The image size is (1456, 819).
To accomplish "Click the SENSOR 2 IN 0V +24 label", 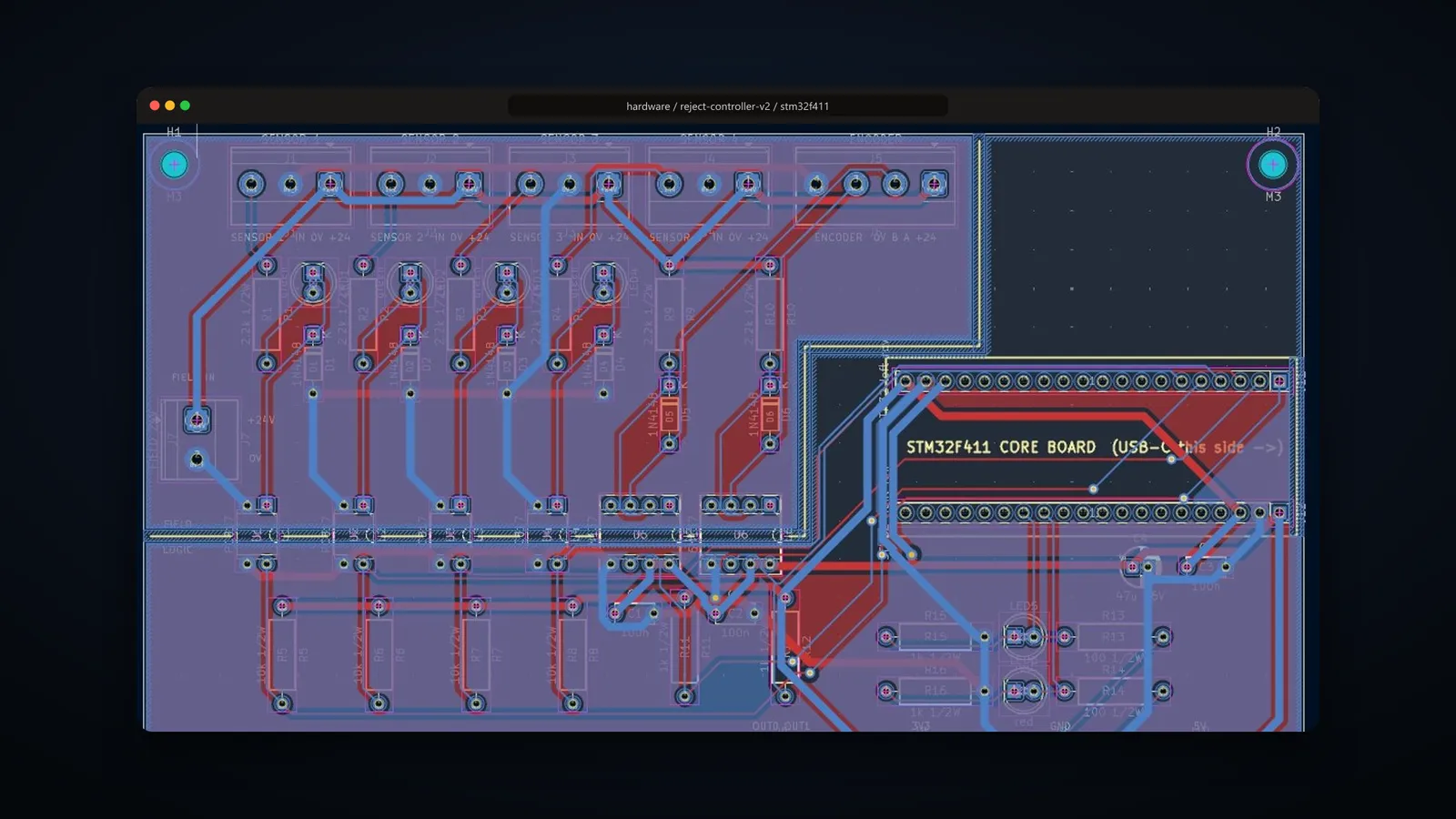I will [x=430, y=237].
